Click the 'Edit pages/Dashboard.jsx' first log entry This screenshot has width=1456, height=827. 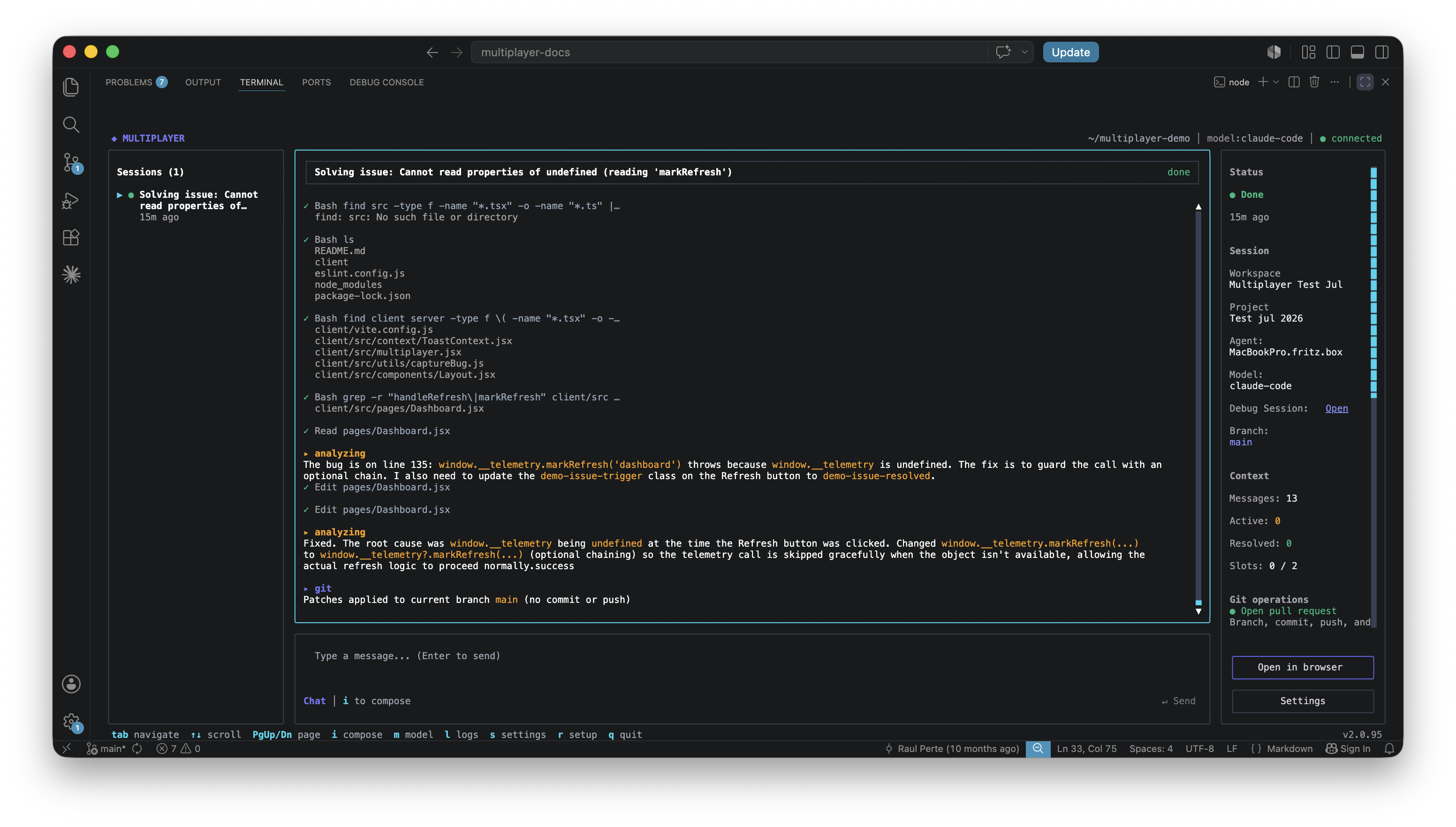tap(377, 488)
